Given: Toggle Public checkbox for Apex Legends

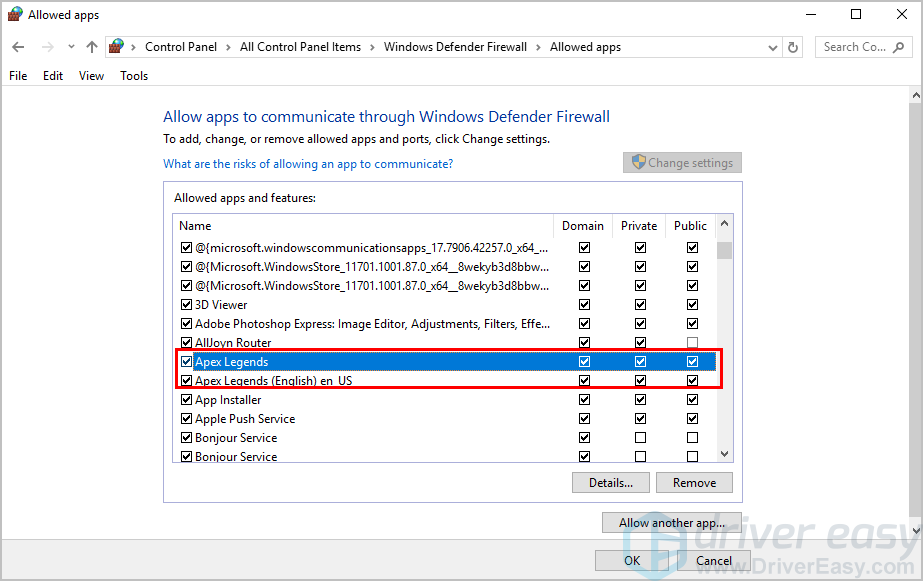Looking at the screenshot, I should (692, 362).
